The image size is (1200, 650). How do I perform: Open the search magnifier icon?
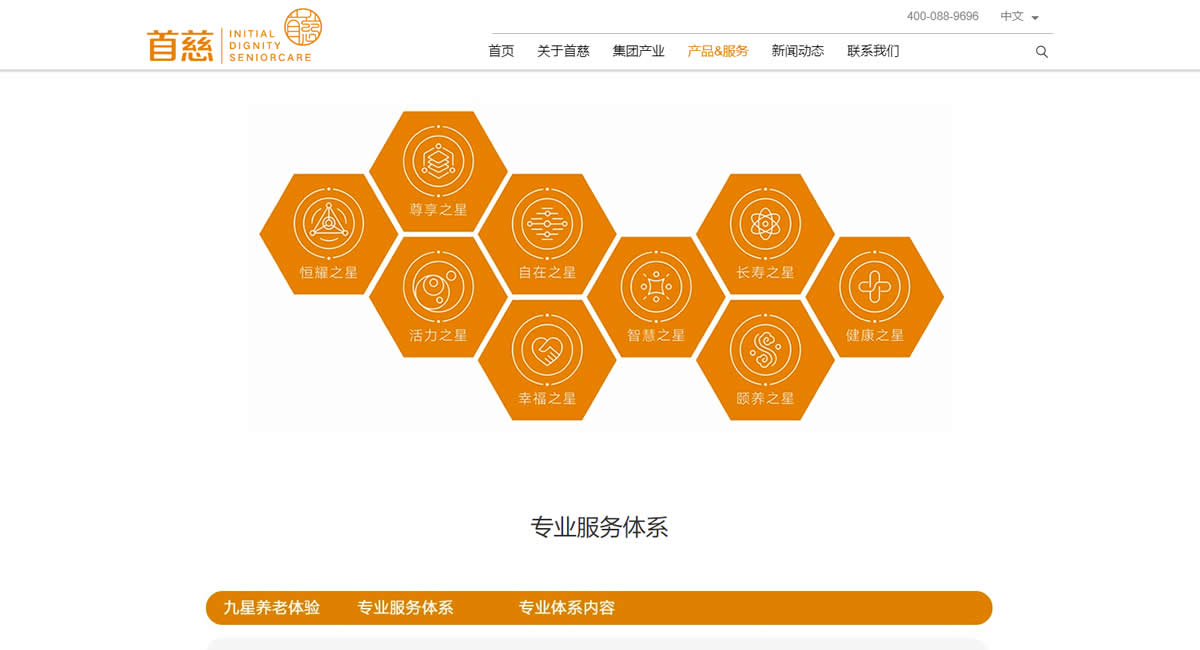click(1042, 52)
